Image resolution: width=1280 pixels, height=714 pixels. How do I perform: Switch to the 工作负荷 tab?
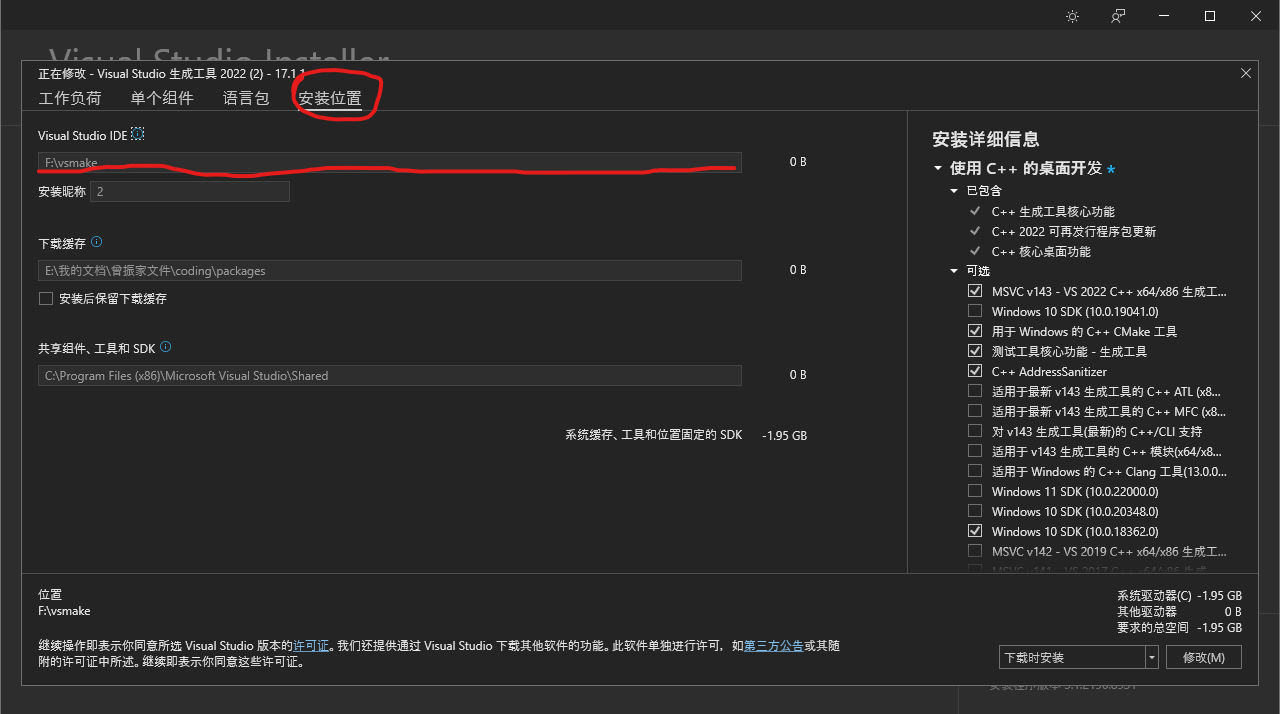pos(70,98)
